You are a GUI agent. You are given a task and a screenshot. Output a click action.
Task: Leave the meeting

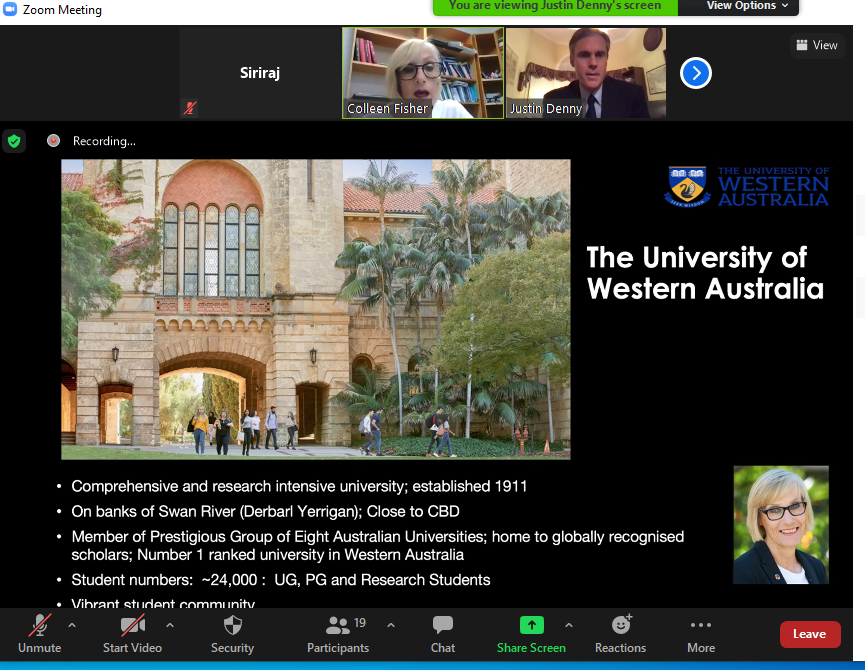click(809, 634)
